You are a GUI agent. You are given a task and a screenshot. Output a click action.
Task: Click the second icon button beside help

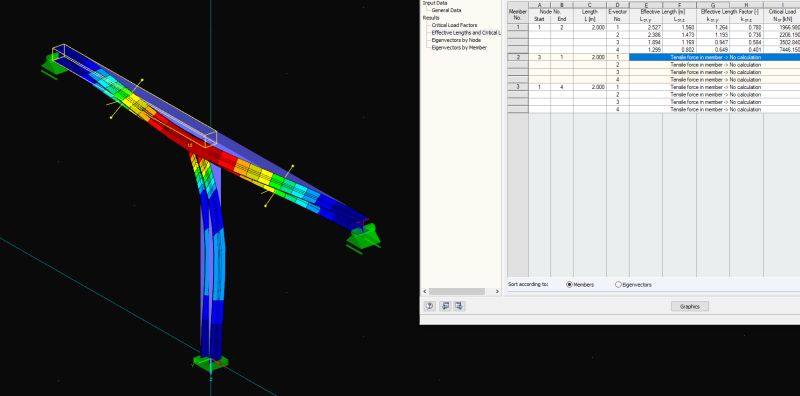click(x=444, y=306)
